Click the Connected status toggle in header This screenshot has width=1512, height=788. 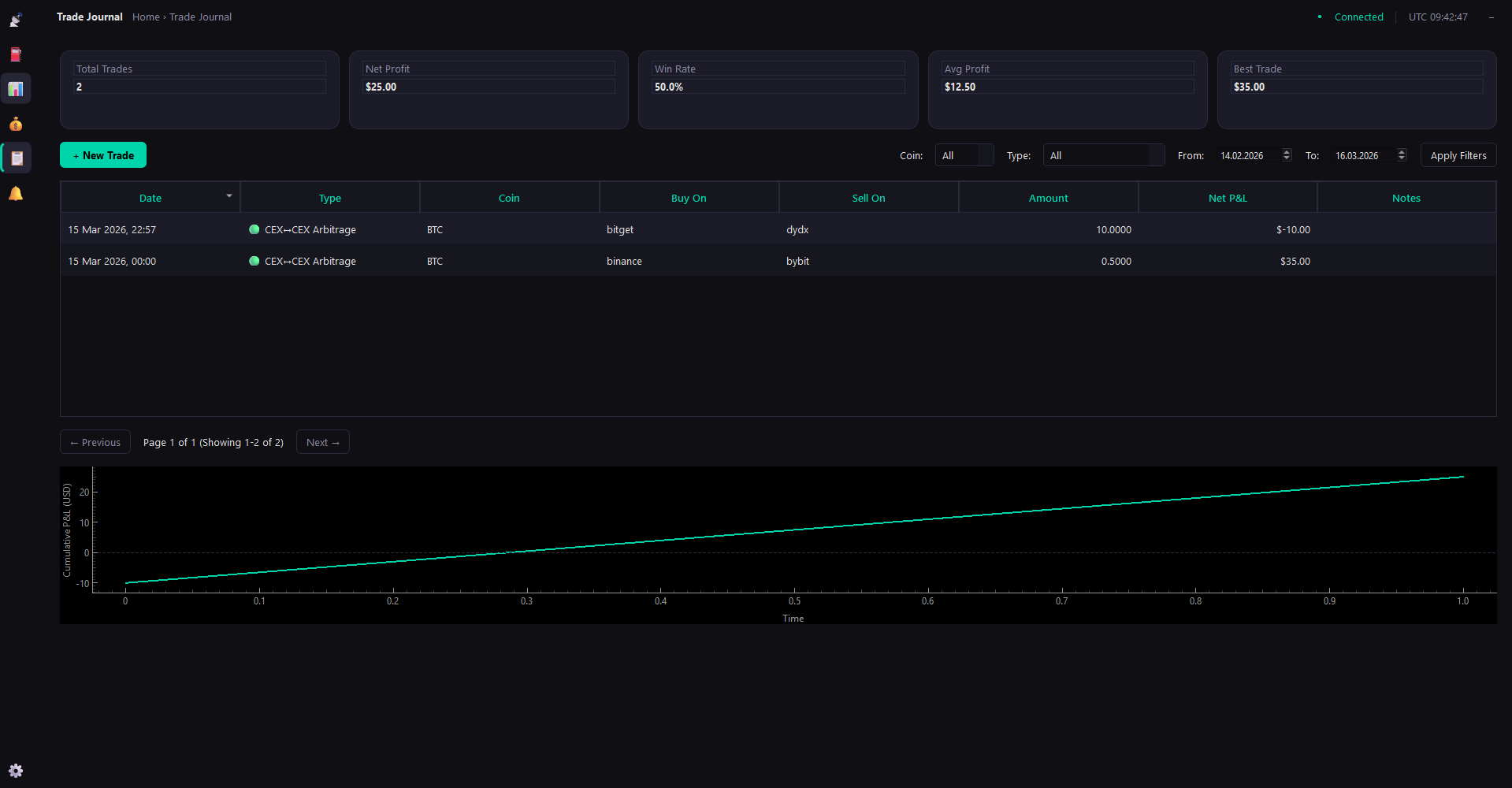1358,17
